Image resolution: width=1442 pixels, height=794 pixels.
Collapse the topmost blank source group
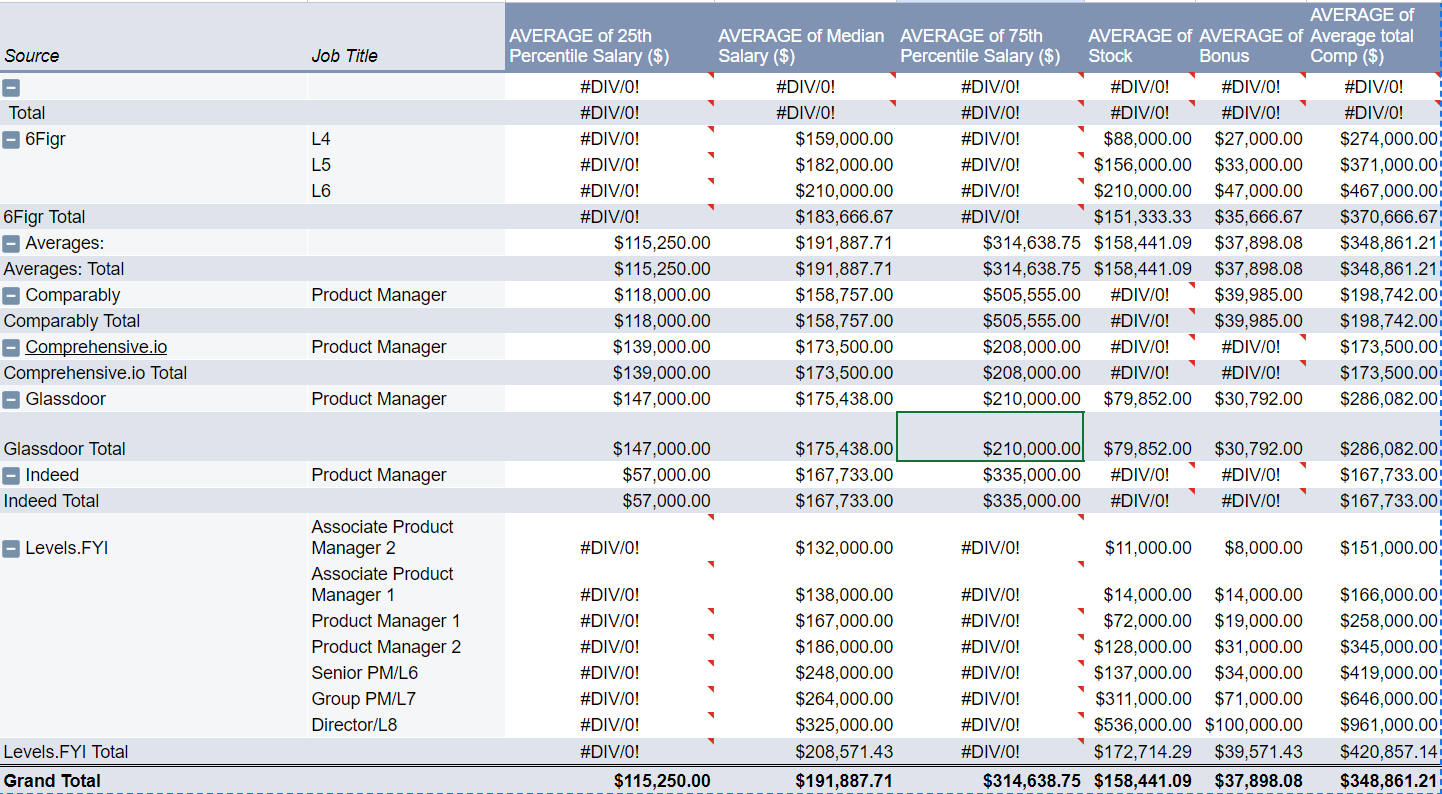pyautogui.click(x=11, y=87)
